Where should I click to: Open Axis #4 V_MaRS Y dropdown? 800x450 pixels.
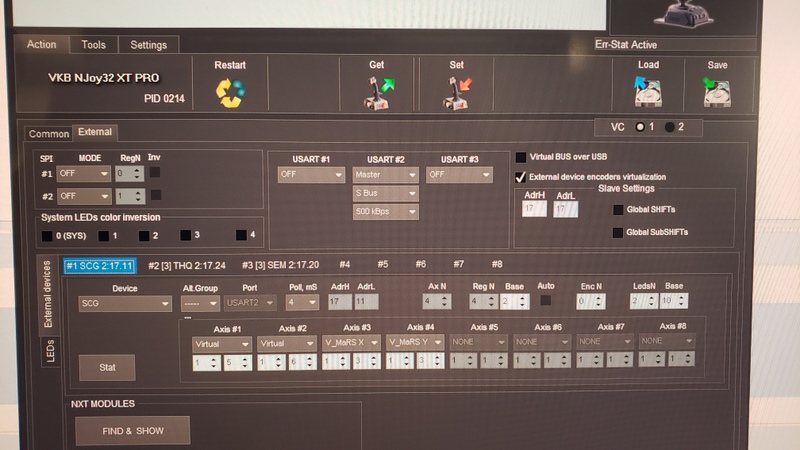(x=415, y=342)
